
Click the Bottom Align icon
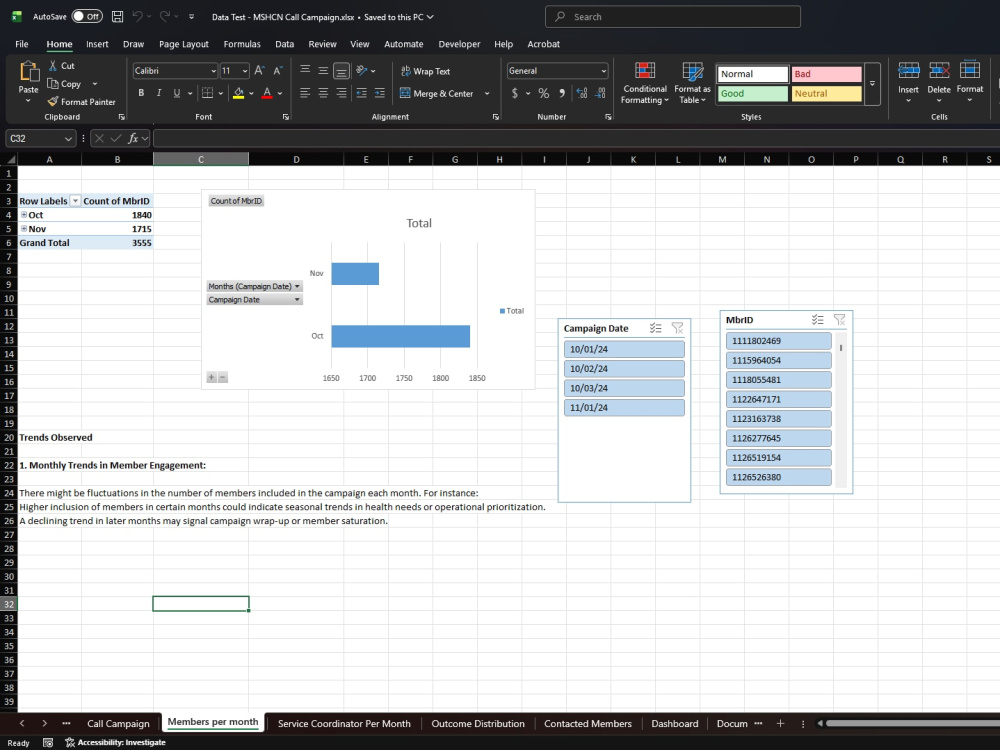tap(341, 71)
